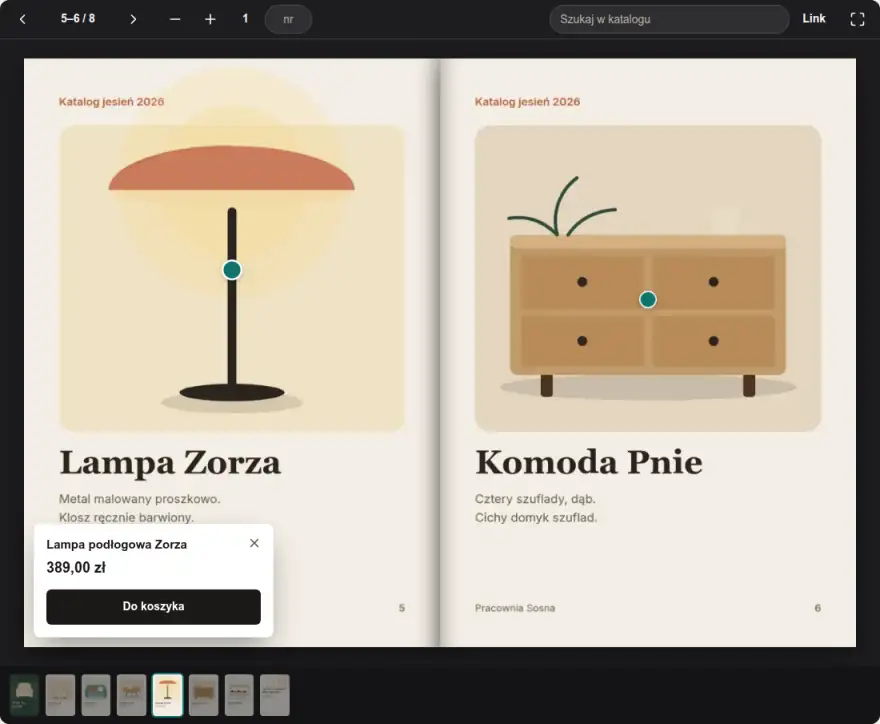Open the seventh page thumbnail

(239, 695)
